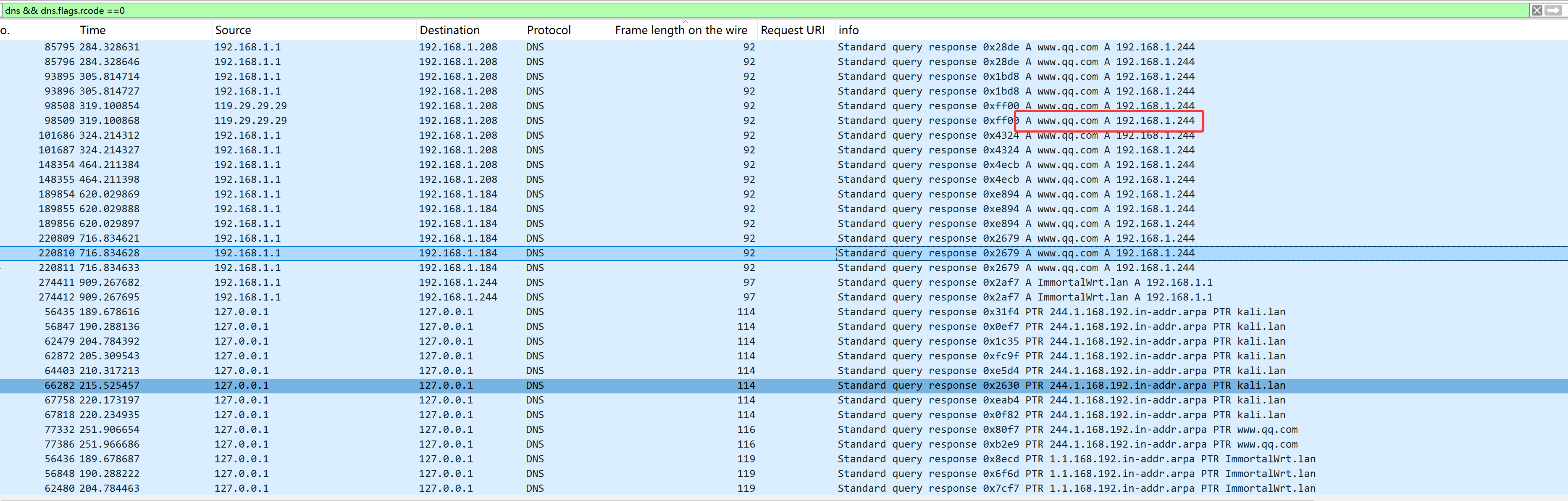Viewport: 1568px width, 501px height.
Task: Sort by Source column header
Action: (x=233, y=30)
